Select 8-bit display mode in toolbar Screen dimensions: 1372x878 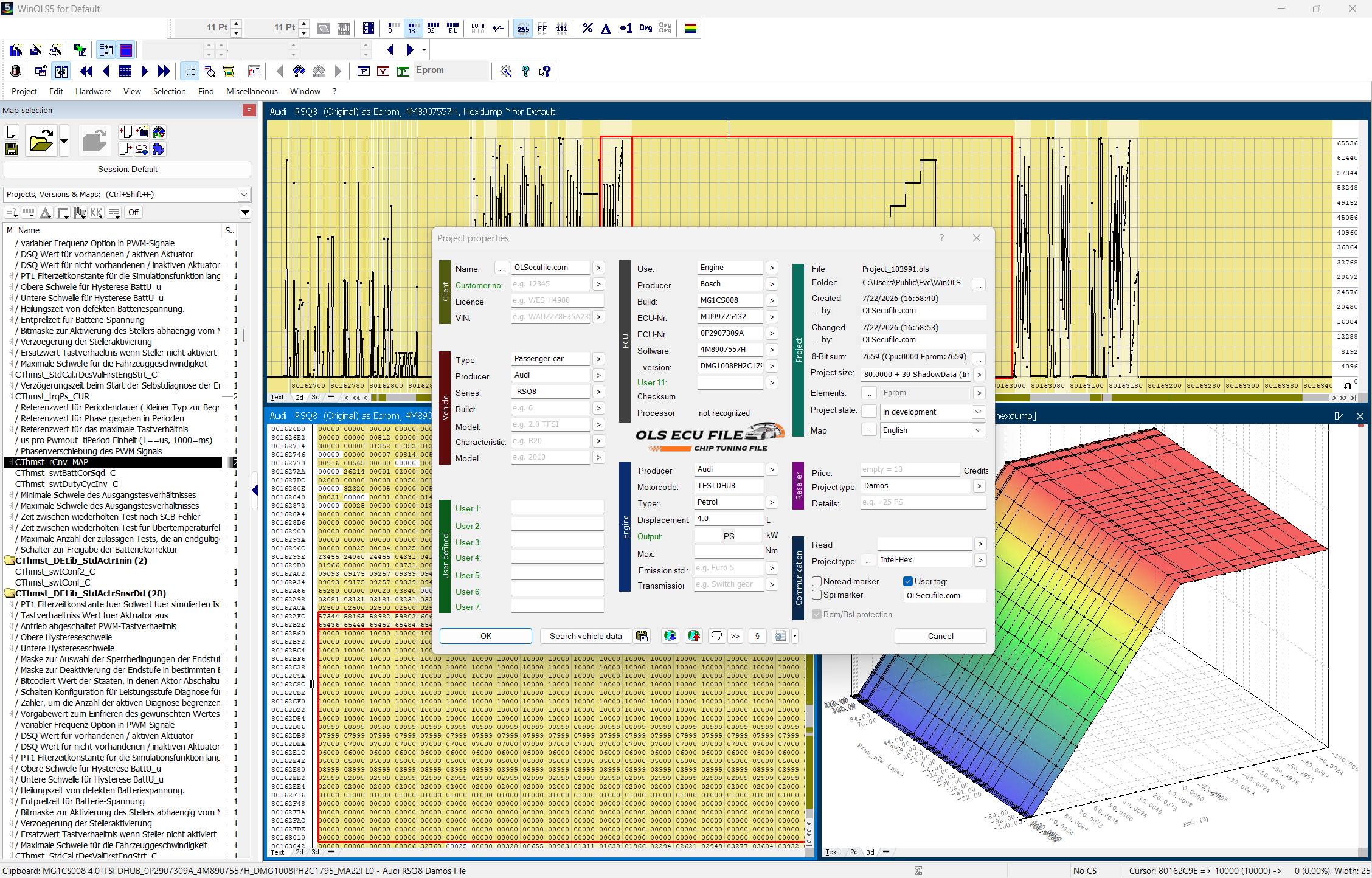[x=393, y=28]
